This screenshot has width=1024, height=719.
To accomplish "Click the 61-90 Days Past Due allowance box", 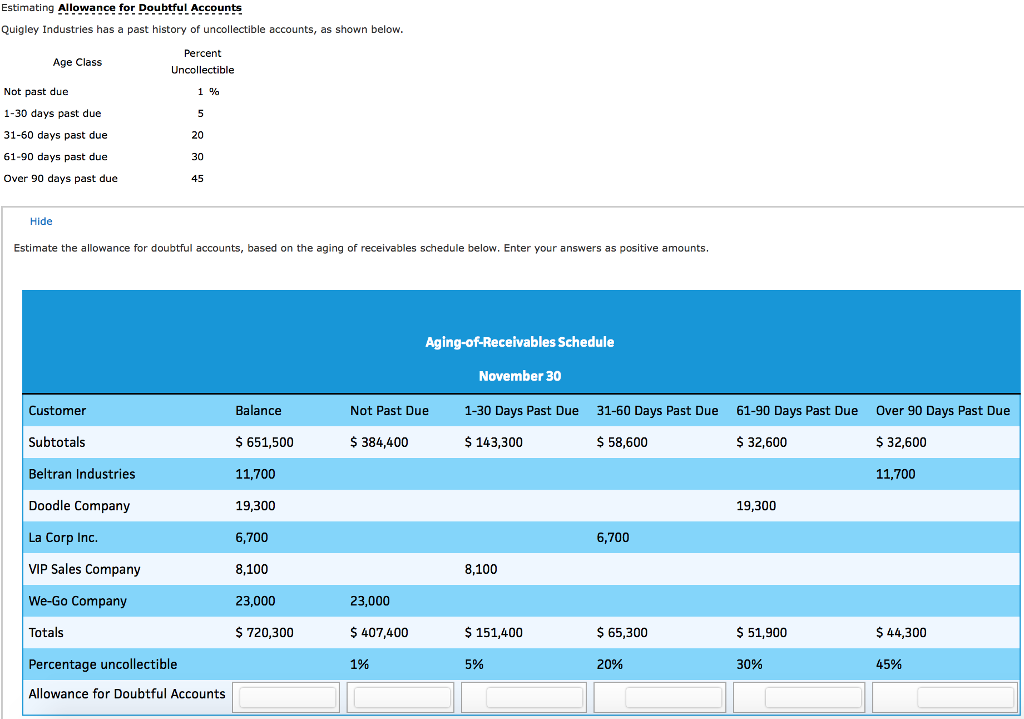I will pyautogui.click(x=799, y=697).
